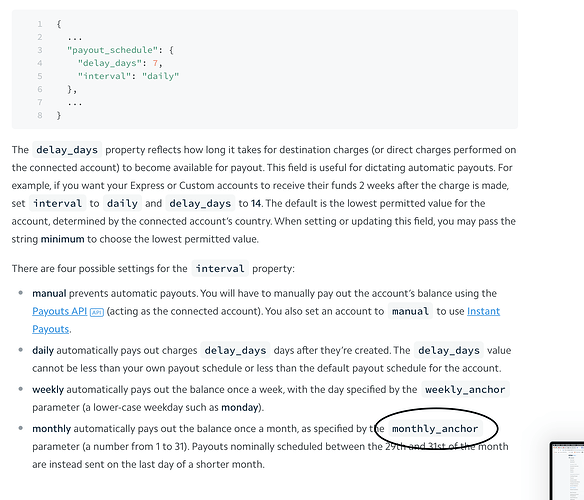Open the Payouts API link
Image resolution: width=584 pixels, height=500 pixels.
(60, 311)
